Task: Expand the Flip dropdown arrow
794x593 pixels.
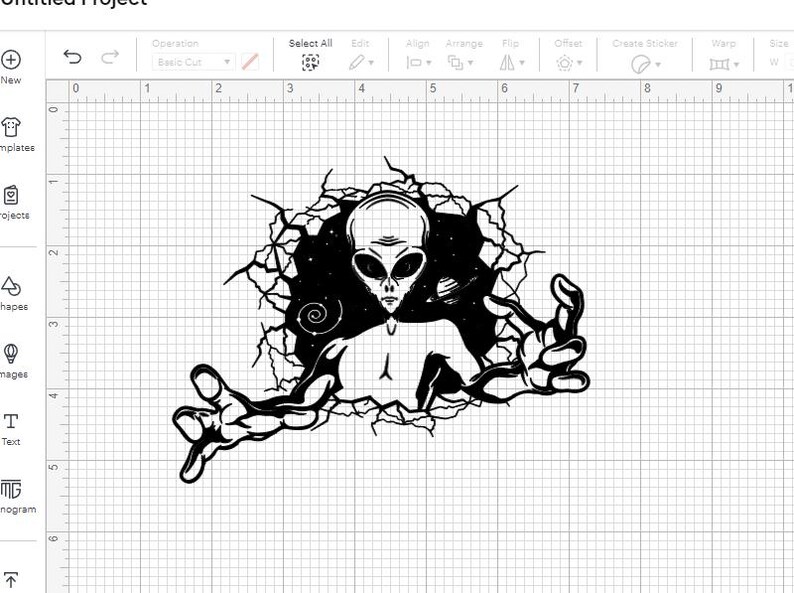Action: [x=522, y=63]
